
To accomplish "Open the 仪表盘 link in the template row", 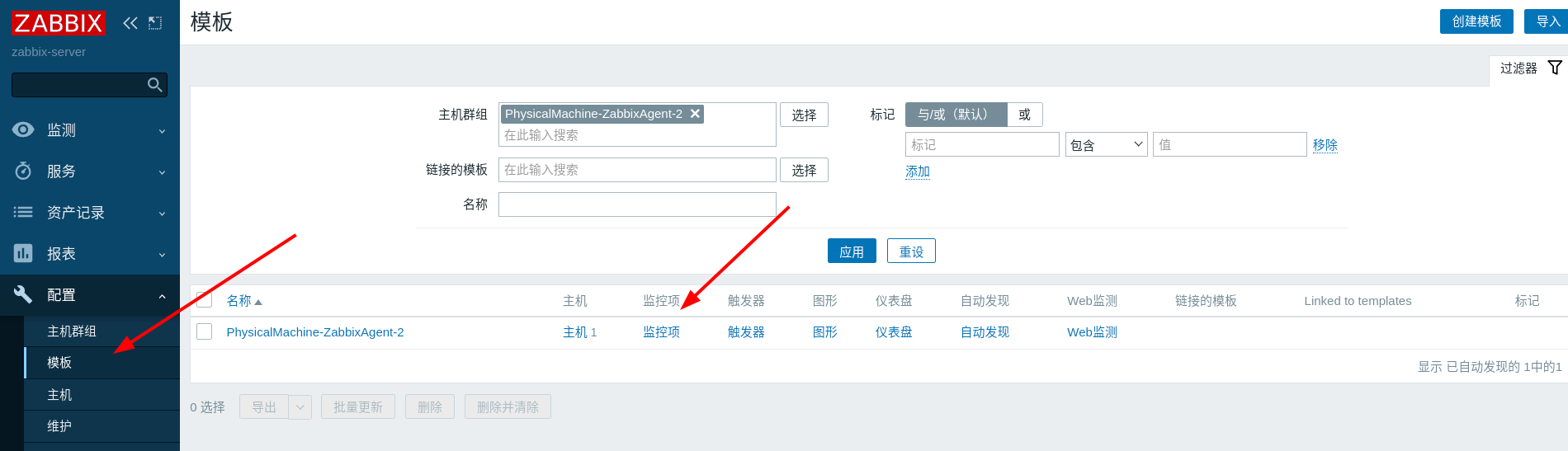I will (x=894, y=332).
